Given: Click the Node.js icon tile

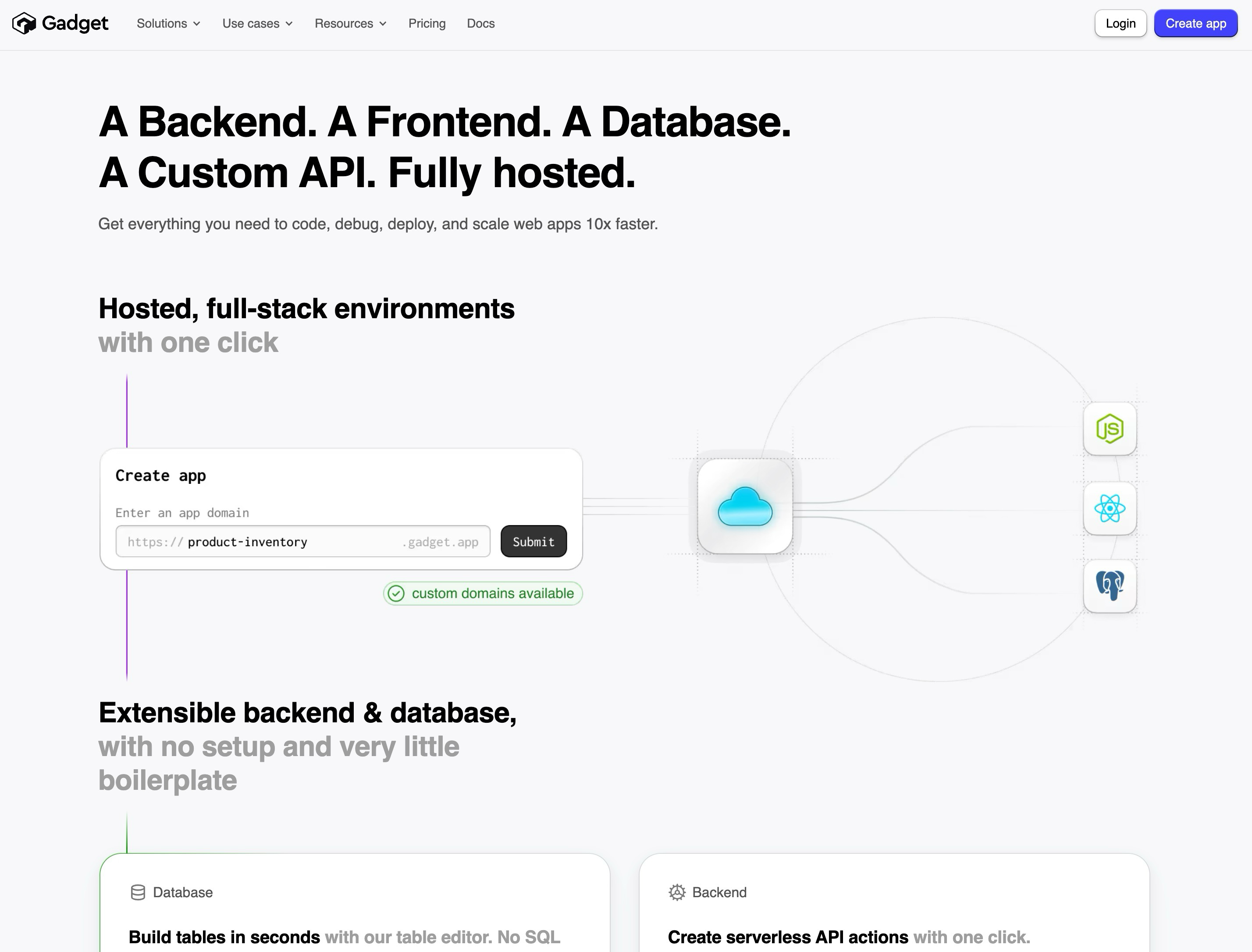Looking at the screenshot, I should pos(1109,428).
